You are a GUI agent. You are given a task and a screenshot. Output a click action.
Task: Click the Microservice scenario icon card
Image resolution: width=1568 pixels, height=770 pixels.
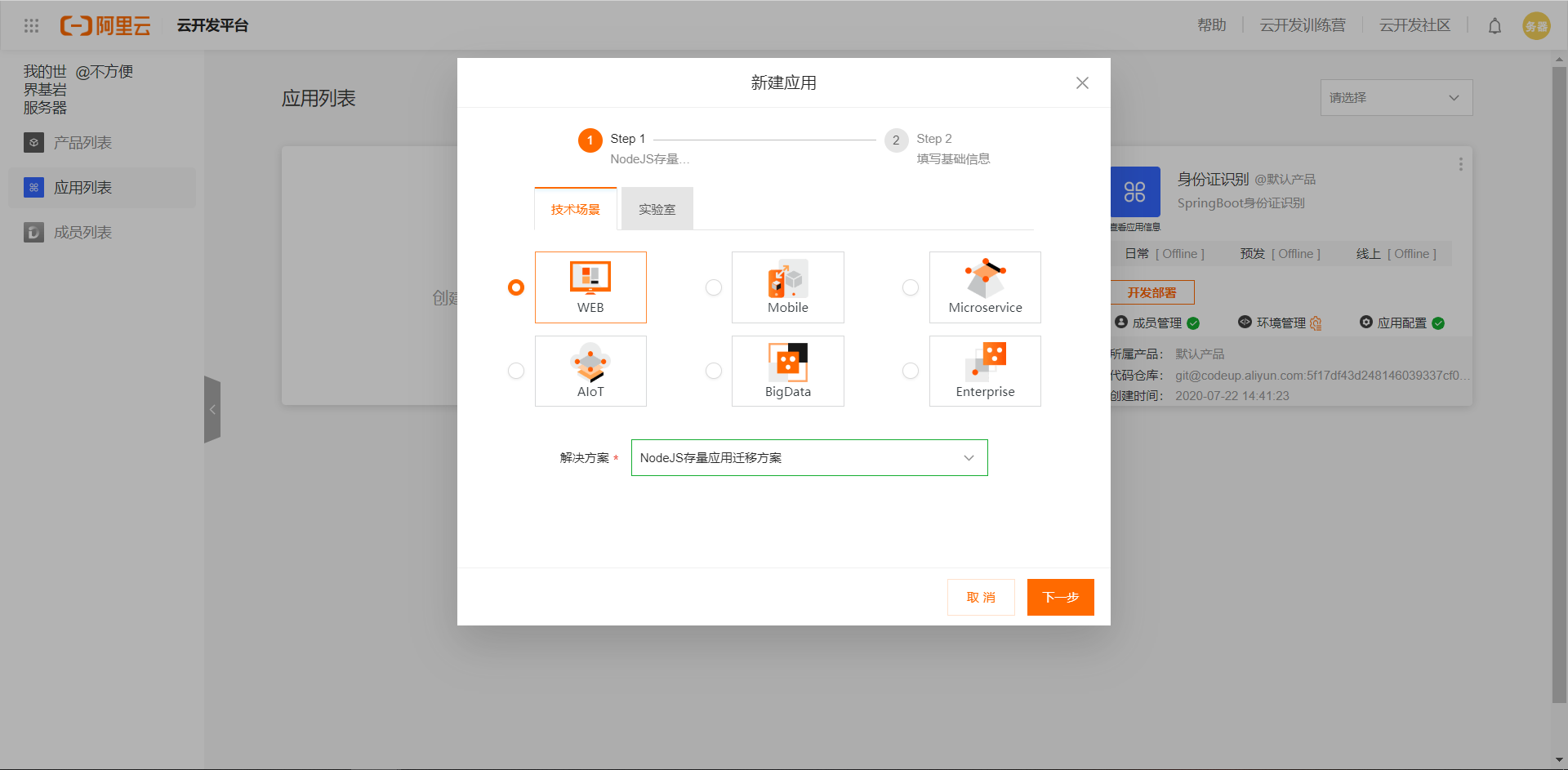tap(985, 287)
